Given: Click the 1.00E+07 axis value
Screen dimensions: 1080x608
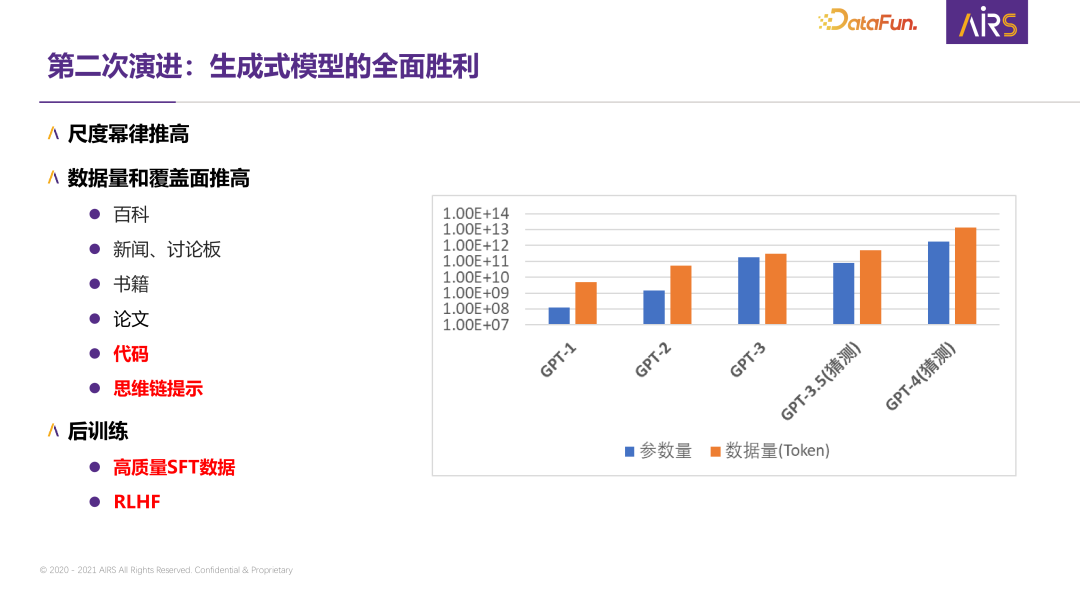Looking at the screenshot, I should (x=476, y=325).
